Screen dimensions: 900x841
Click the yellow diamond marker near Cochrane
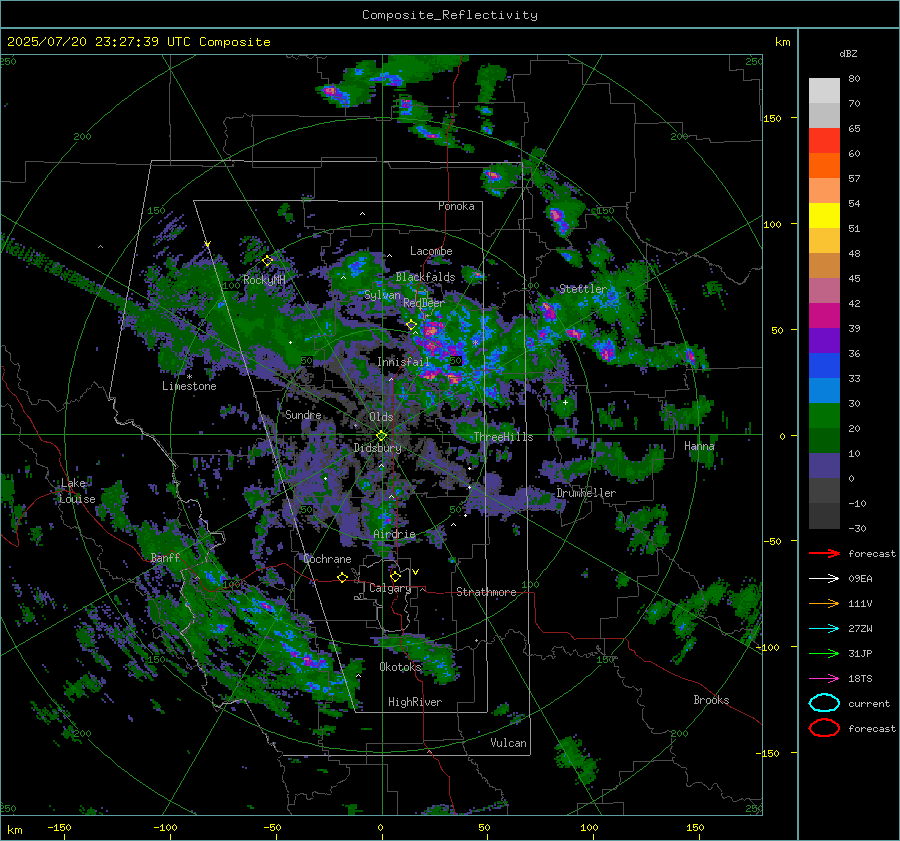(343, 577)
